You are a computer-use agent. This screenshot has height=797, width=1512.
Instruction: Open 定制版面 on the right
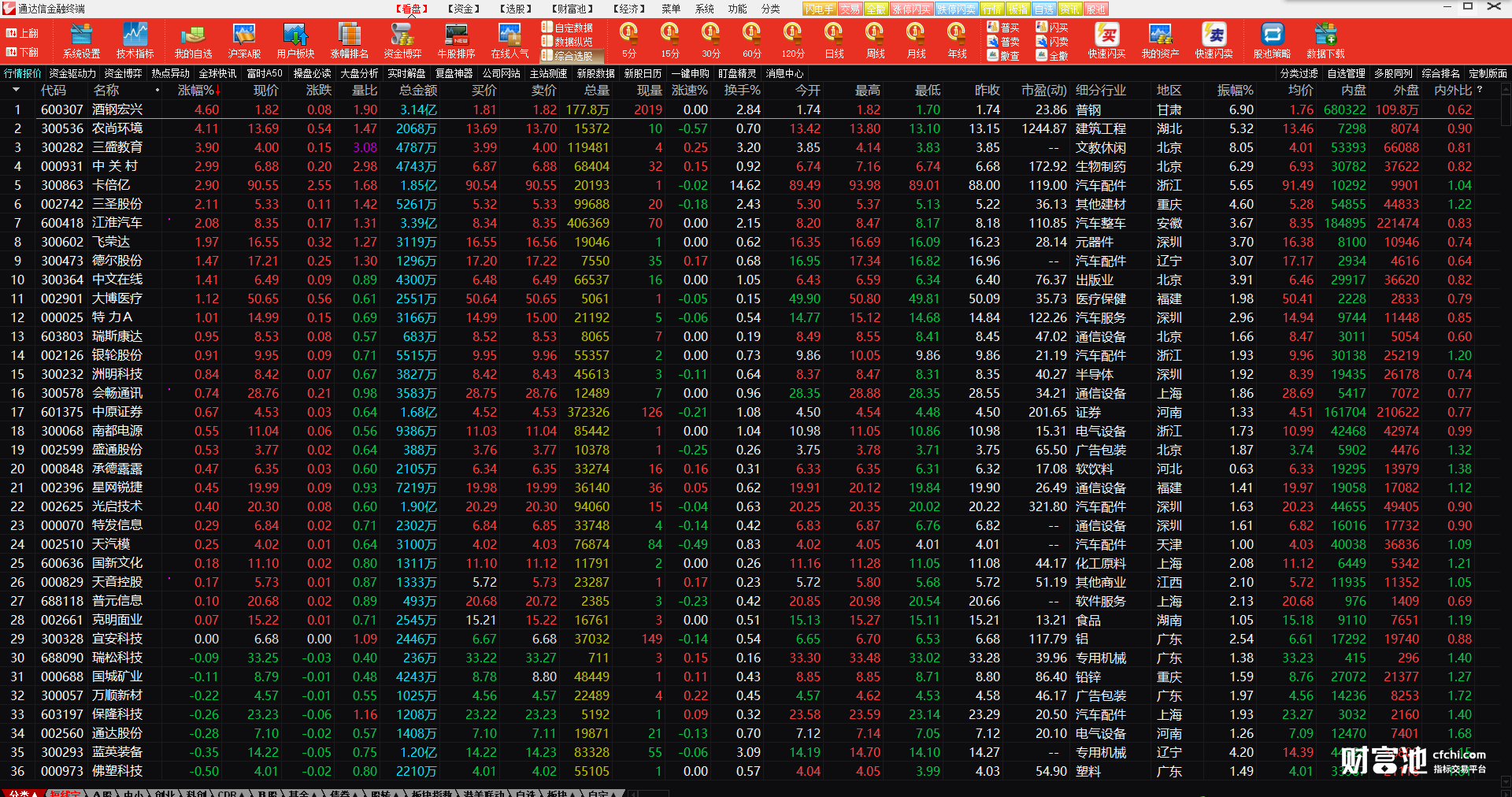pyautogui.click(x=1488, y=73)
